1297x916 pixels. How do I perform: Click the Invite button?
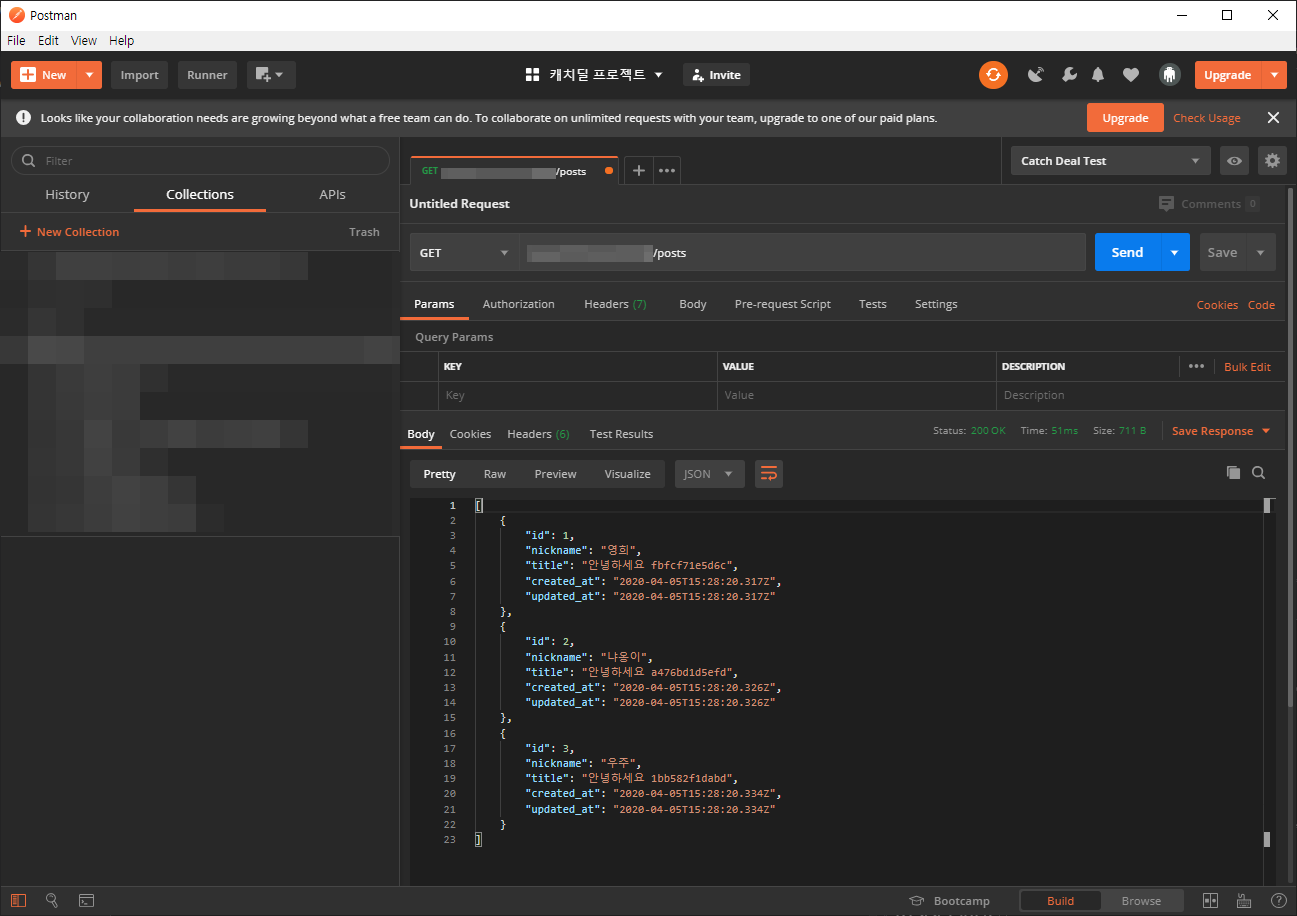(716, 75)
